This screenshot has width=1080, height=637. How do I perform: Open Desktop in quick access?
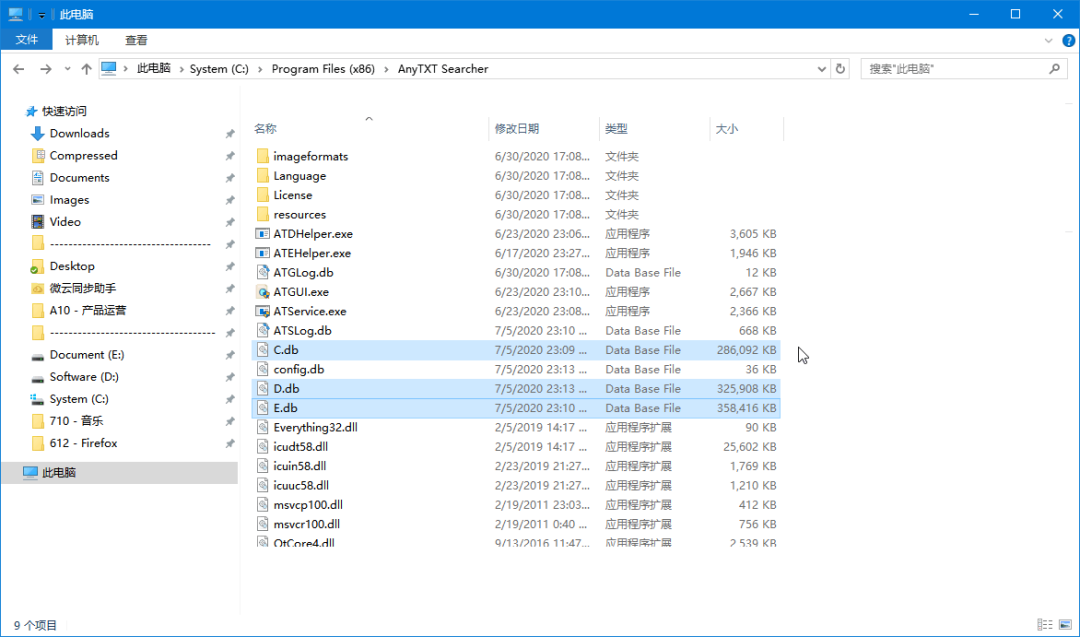(x=72, y=266)
